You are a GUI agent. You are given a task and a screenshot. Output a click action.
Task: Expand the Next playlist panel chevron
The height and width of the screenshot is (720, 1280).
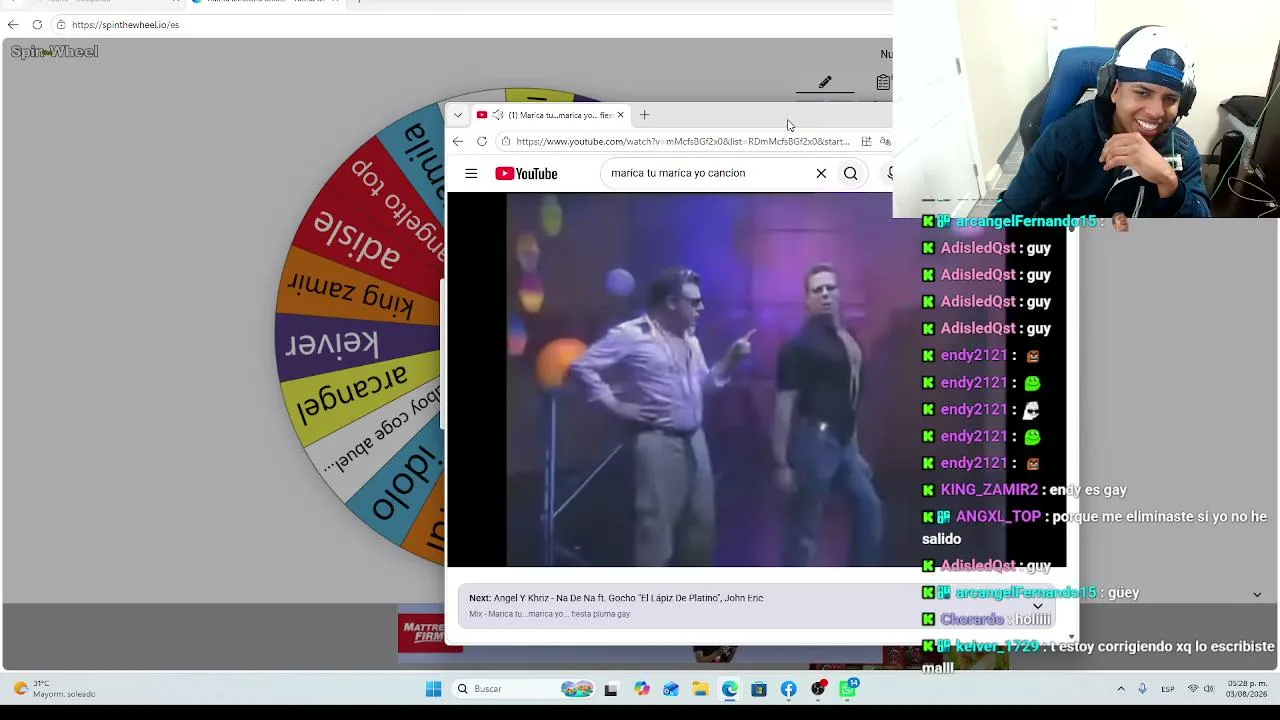pyautogui.click(x=1038, y=606)
